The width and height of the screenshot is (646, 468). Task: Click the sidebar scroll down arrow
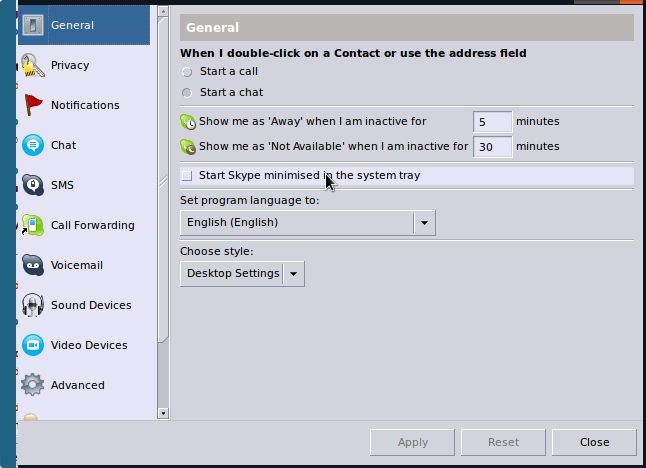click(x=163, y=412)
